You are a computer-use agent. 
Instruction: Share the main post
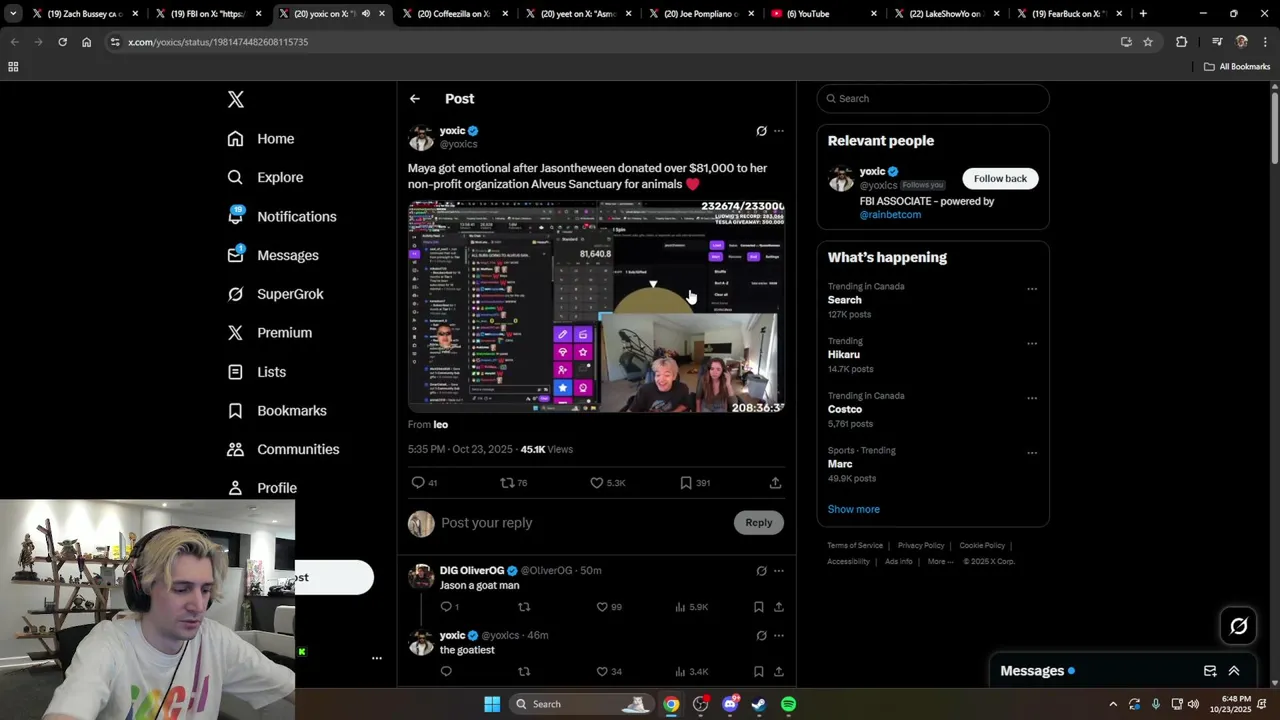click(x=775, y=483)
